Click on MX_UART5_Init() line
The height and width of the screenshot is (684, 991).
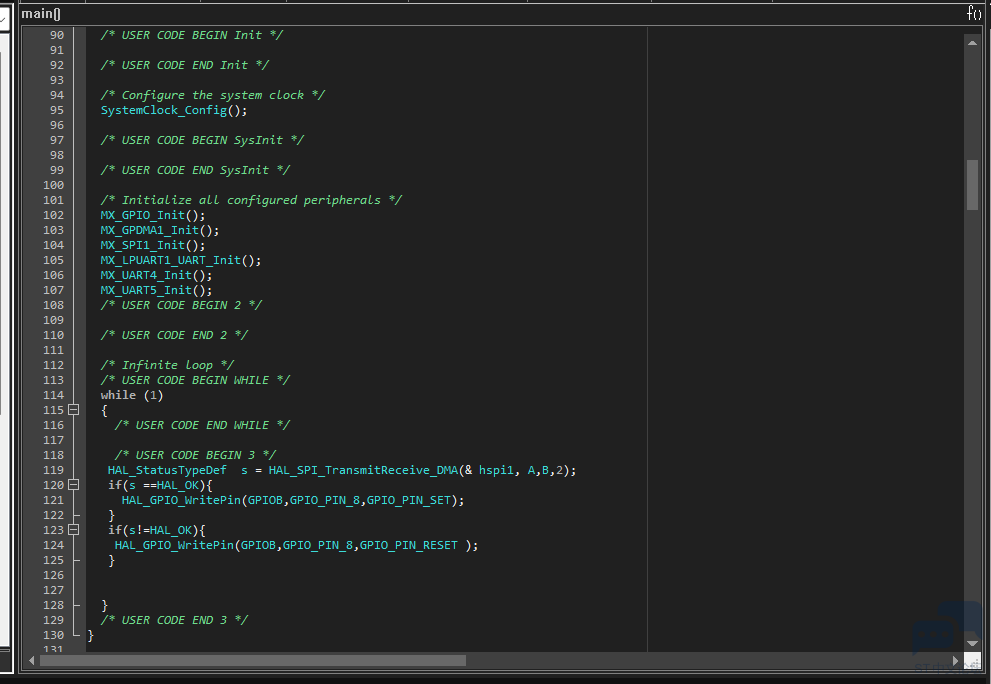pos(156,290)
